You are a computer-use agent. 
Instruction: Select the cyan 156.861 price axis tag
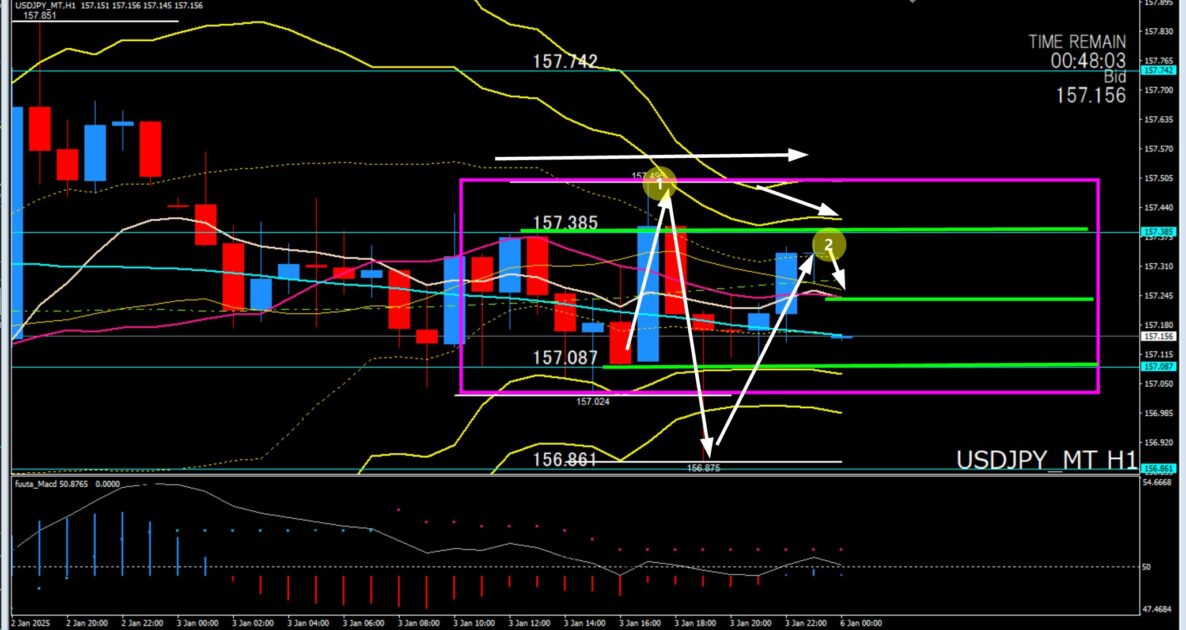coord(1160,468)
